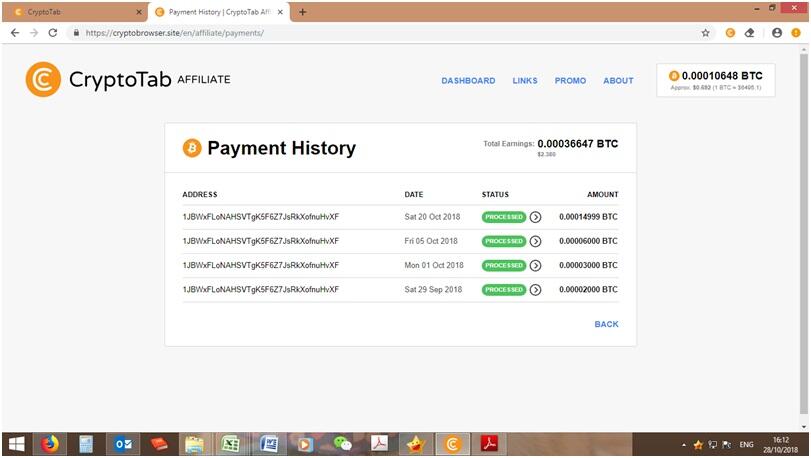The image size is (811, 458).
Task: Go to the PROMO page
Action: coord(570,81)
